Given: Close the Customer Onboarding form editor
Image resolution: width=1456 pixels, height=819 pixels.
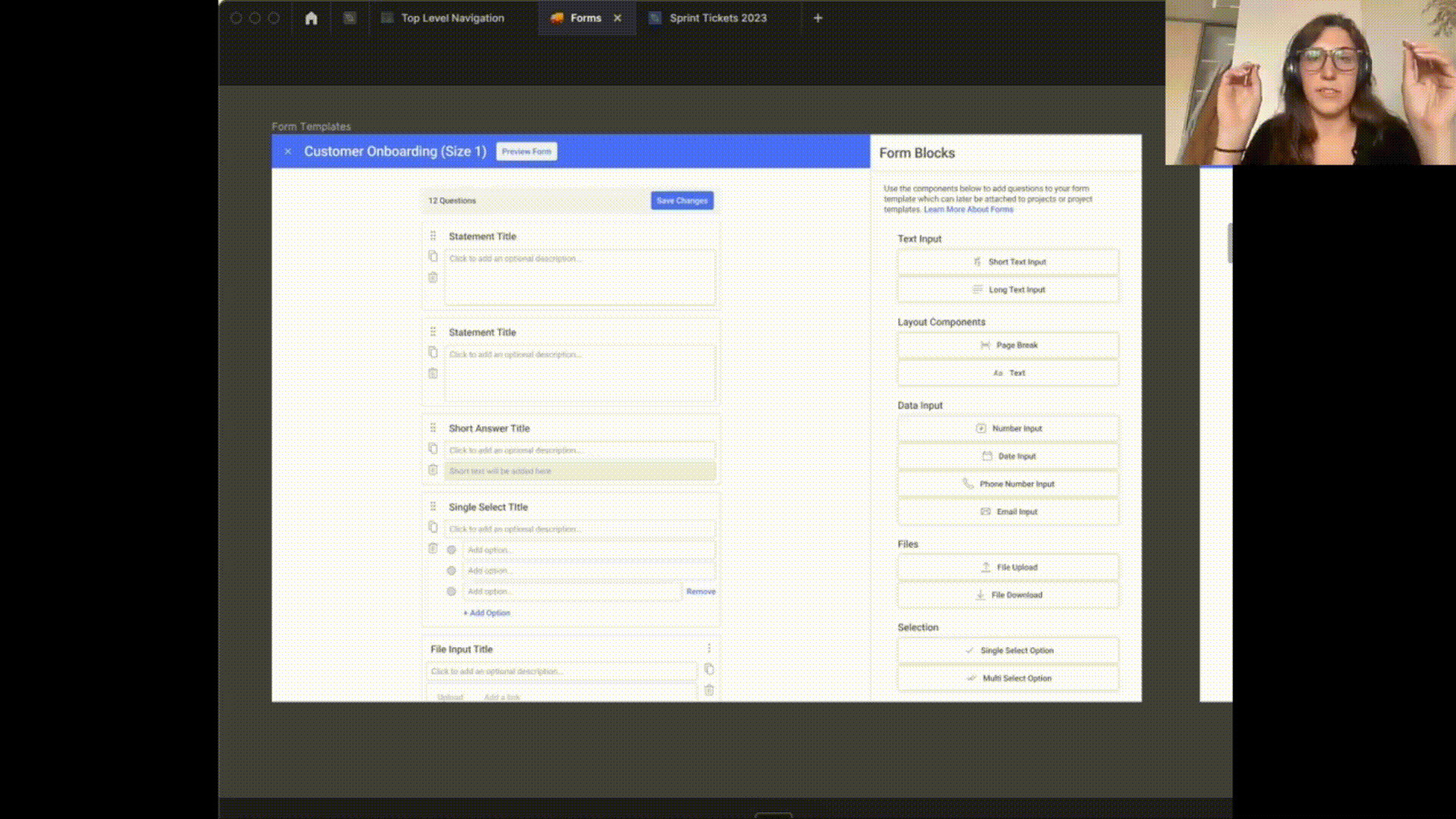Looking at the screenshot, I should click(x=288, y=152).
